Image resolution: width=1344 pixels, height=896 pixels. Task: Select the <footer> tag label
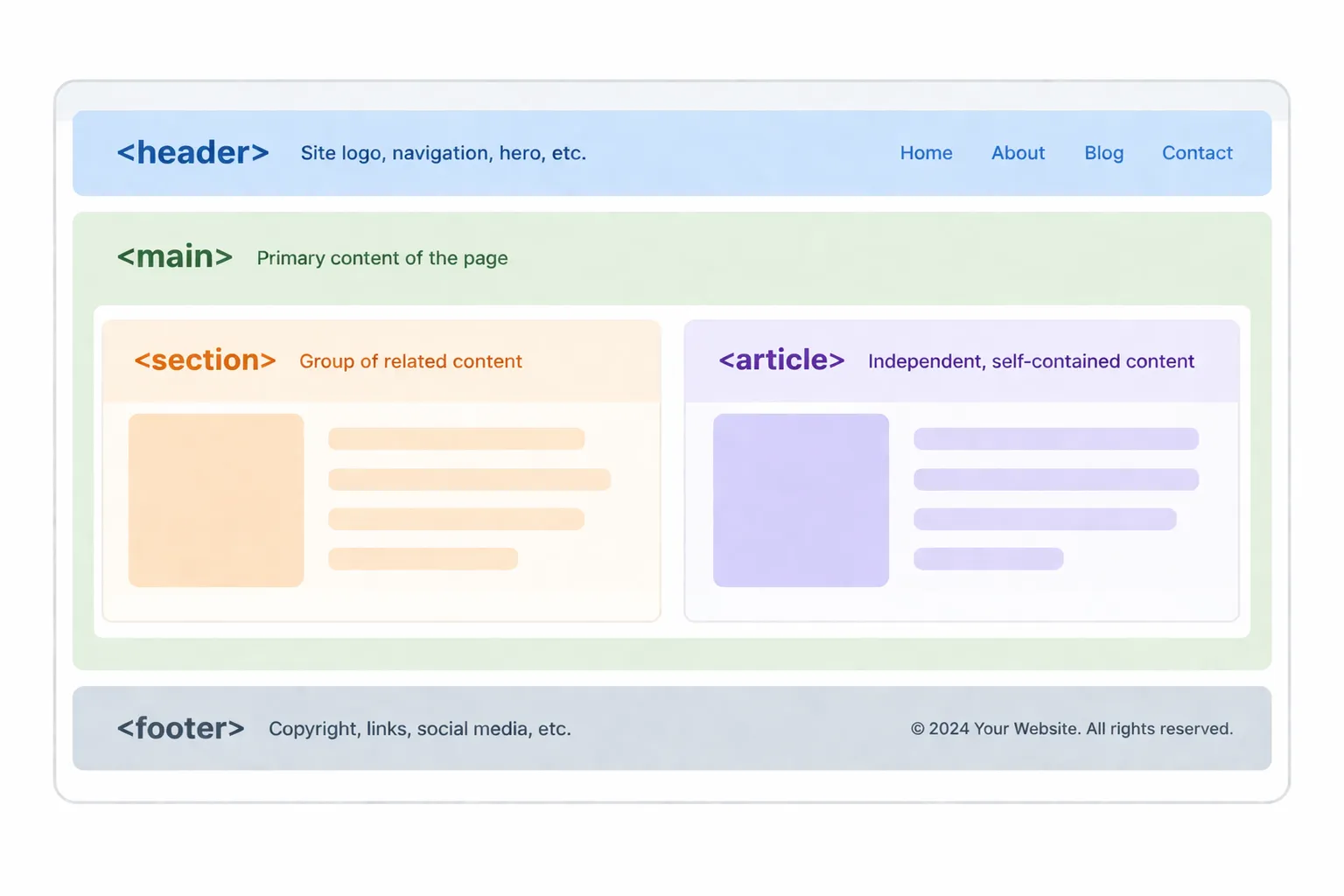coord(180,728)
